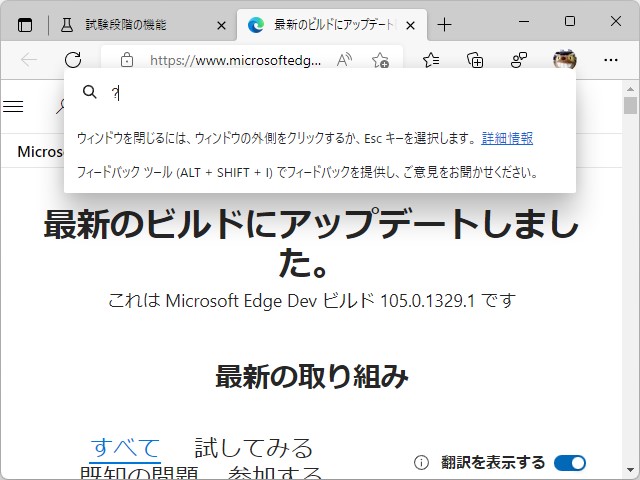Click the 最新の取り組み heading
The height and width of the screenshot is (480, 640).
(312, 376)
